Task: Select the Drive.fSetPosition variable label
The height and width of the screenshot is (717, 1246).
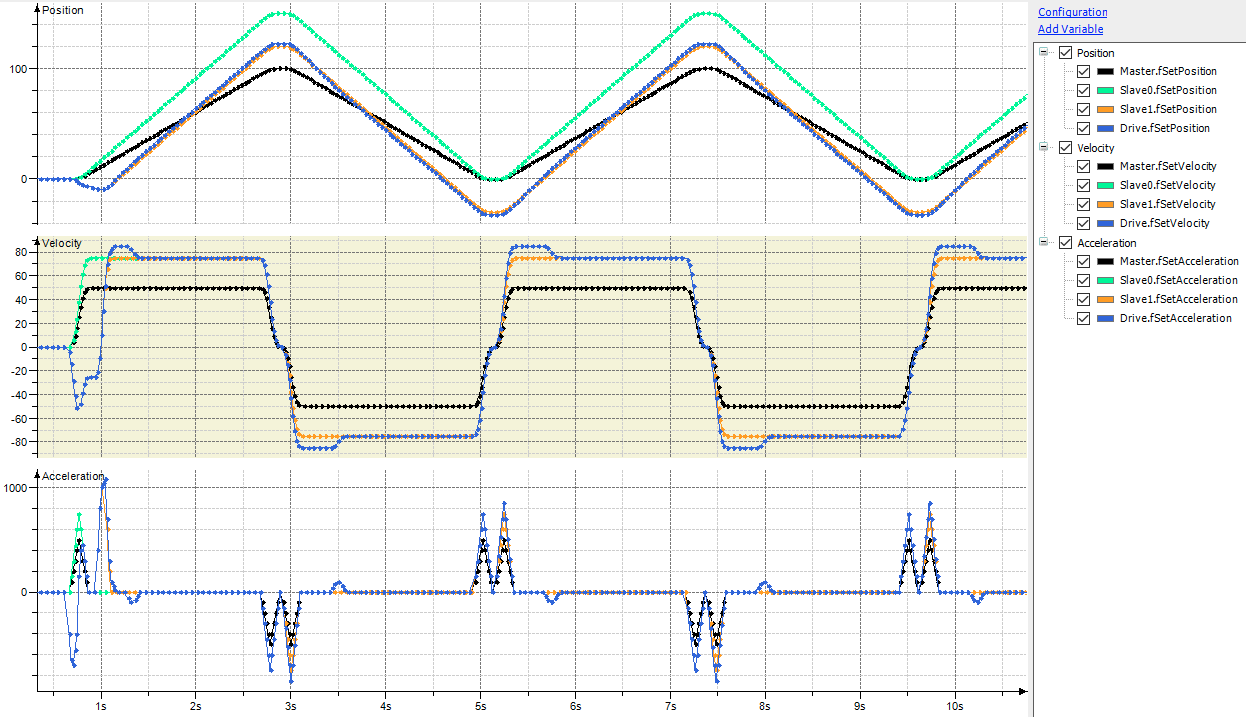Action: pyautogui.click(x=1165, y=129)
